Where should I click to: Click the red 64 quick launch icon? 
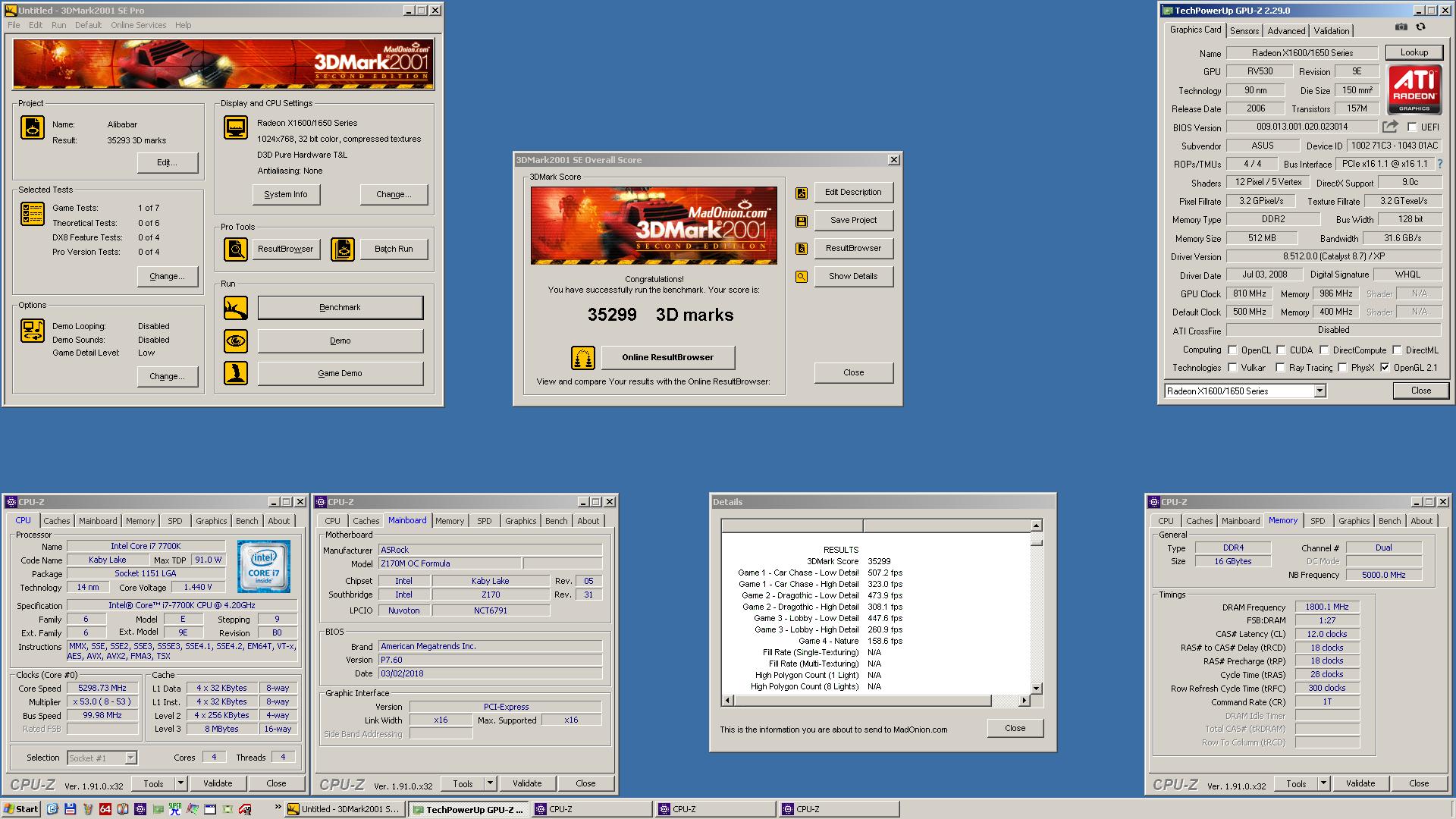pos(105,809)
